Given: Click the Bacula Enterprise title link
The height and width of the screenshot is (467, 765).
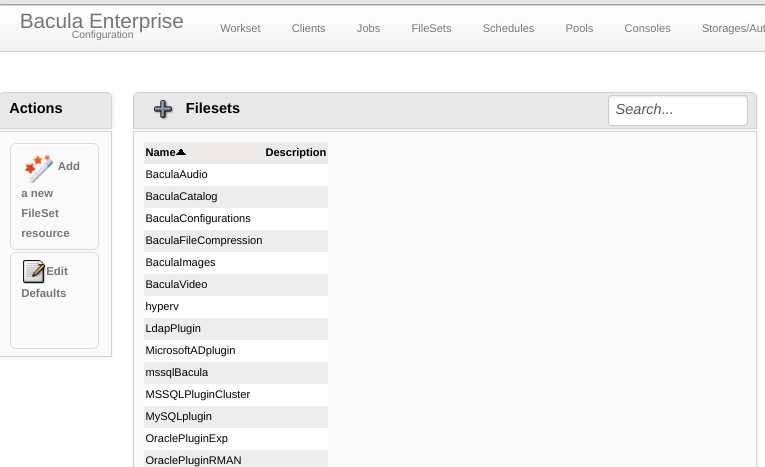Looking at the screenshot, I should pos(101,21).
